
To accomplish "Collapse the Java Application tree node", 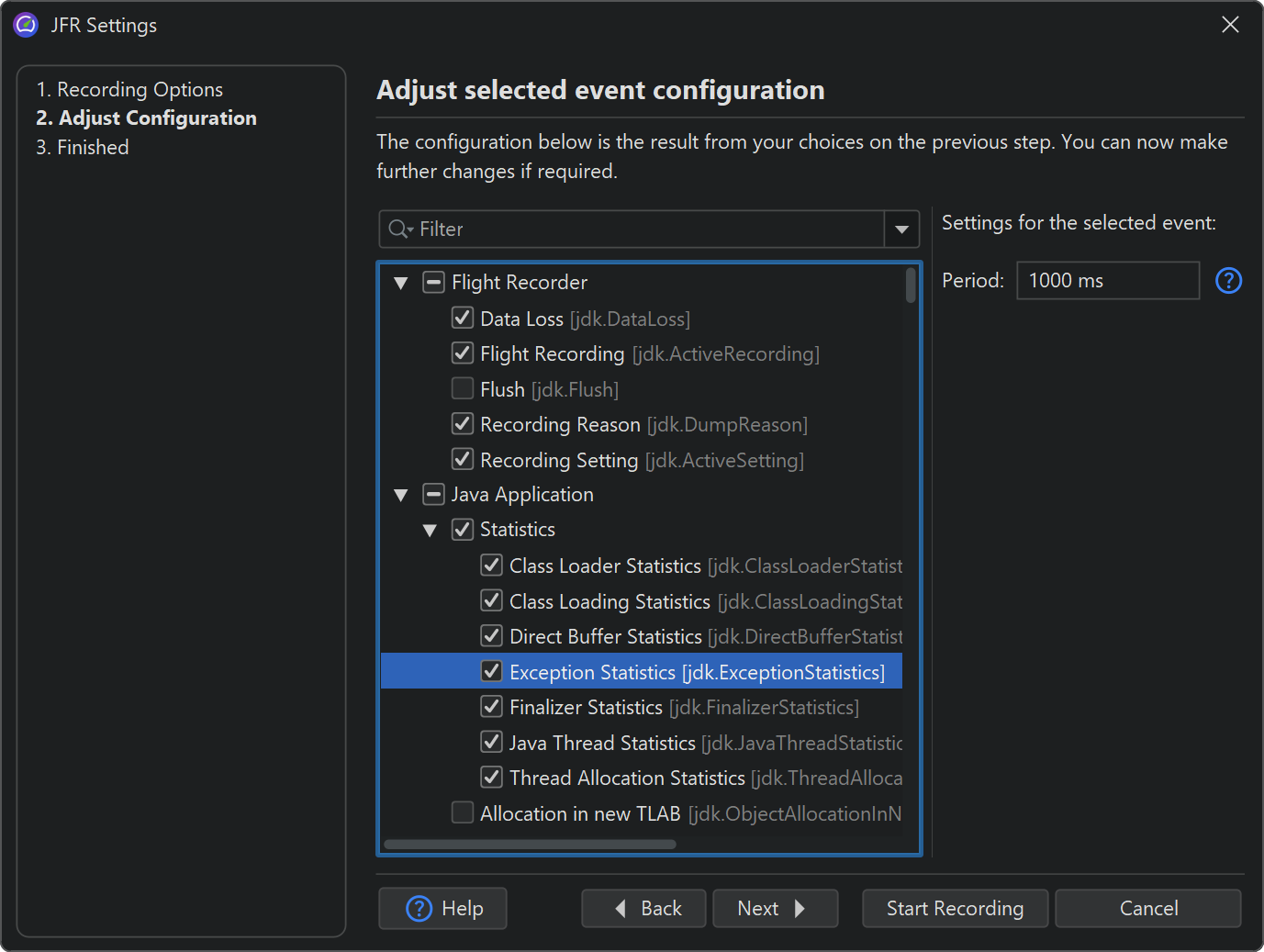I will (x=401, y=495).
